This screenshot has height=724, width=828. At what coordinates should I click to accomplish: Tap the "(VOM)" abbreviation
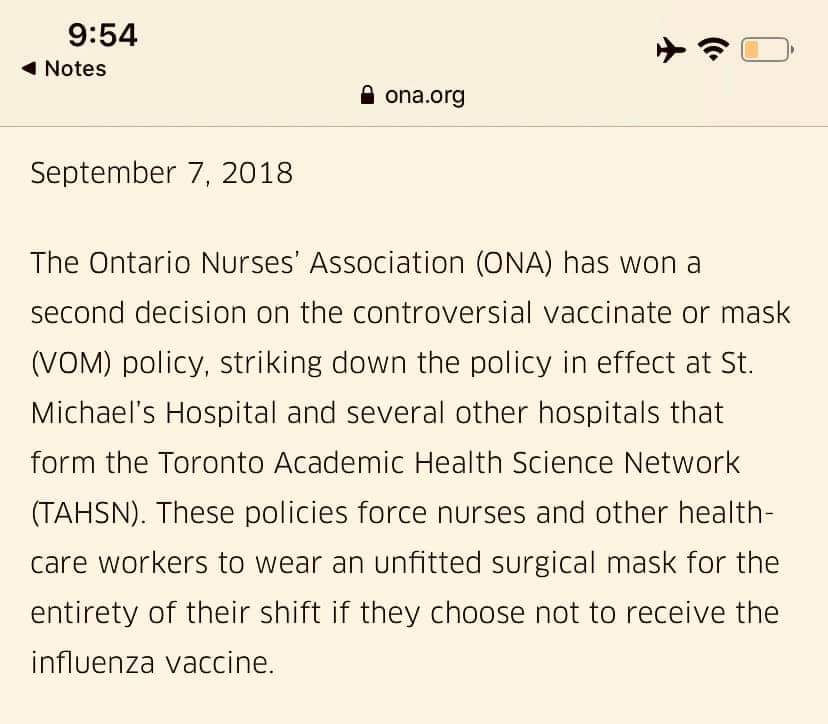(71, 363)
